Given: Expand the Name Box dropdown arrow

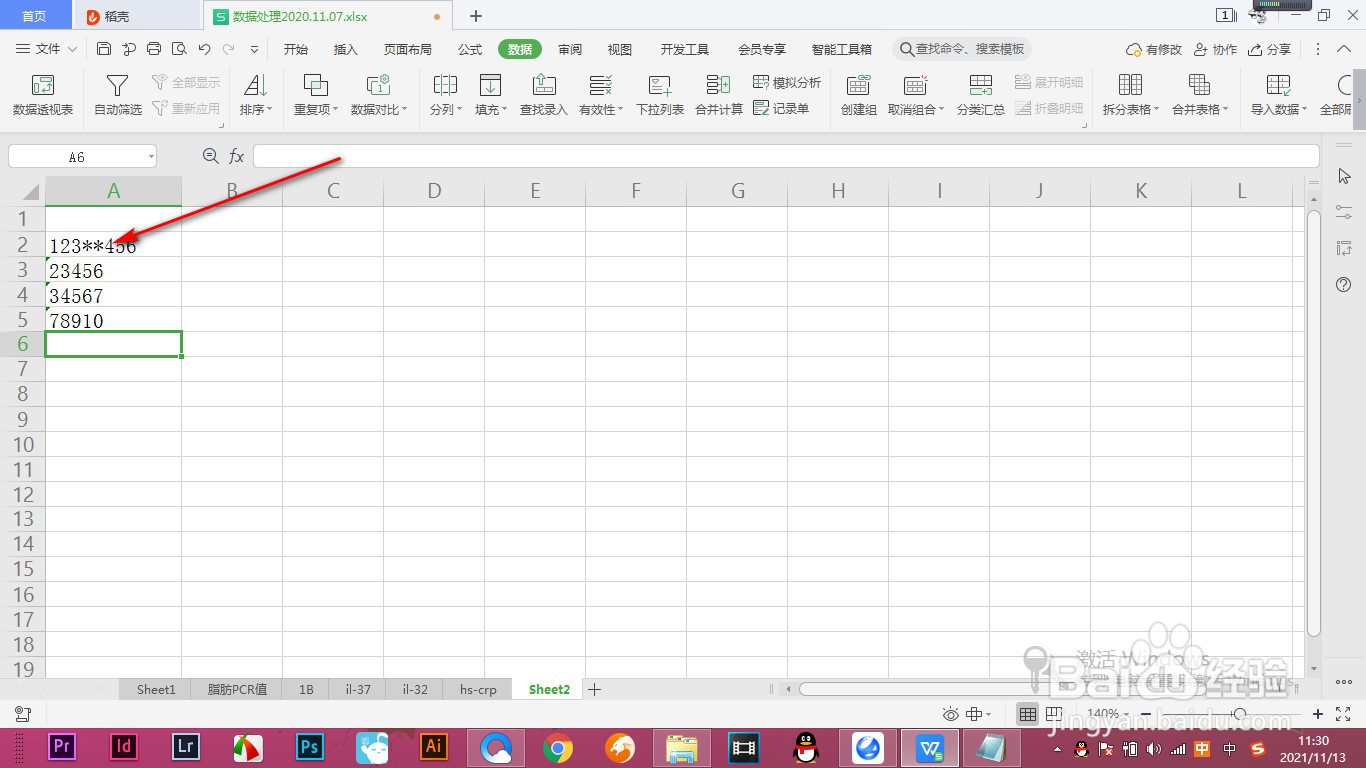Looking at the screenshot, I should (x=151, y=157).
